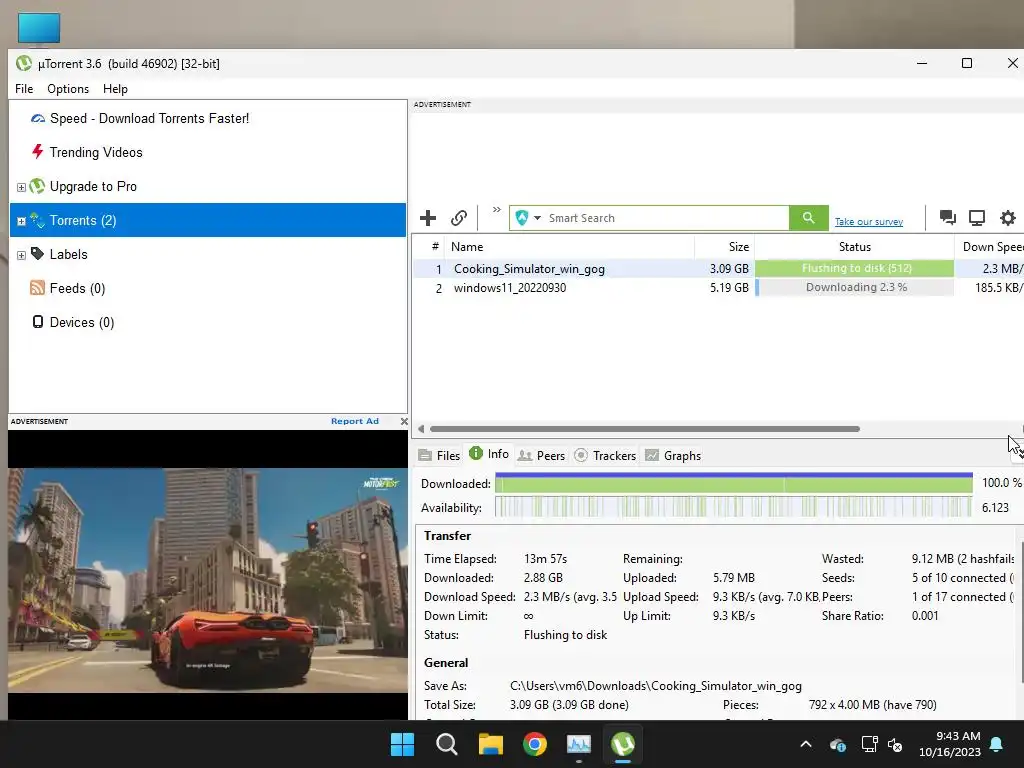Select Cooking_Simulator_win_gog torrent row

pyautogui.click(x=718, y=268)
